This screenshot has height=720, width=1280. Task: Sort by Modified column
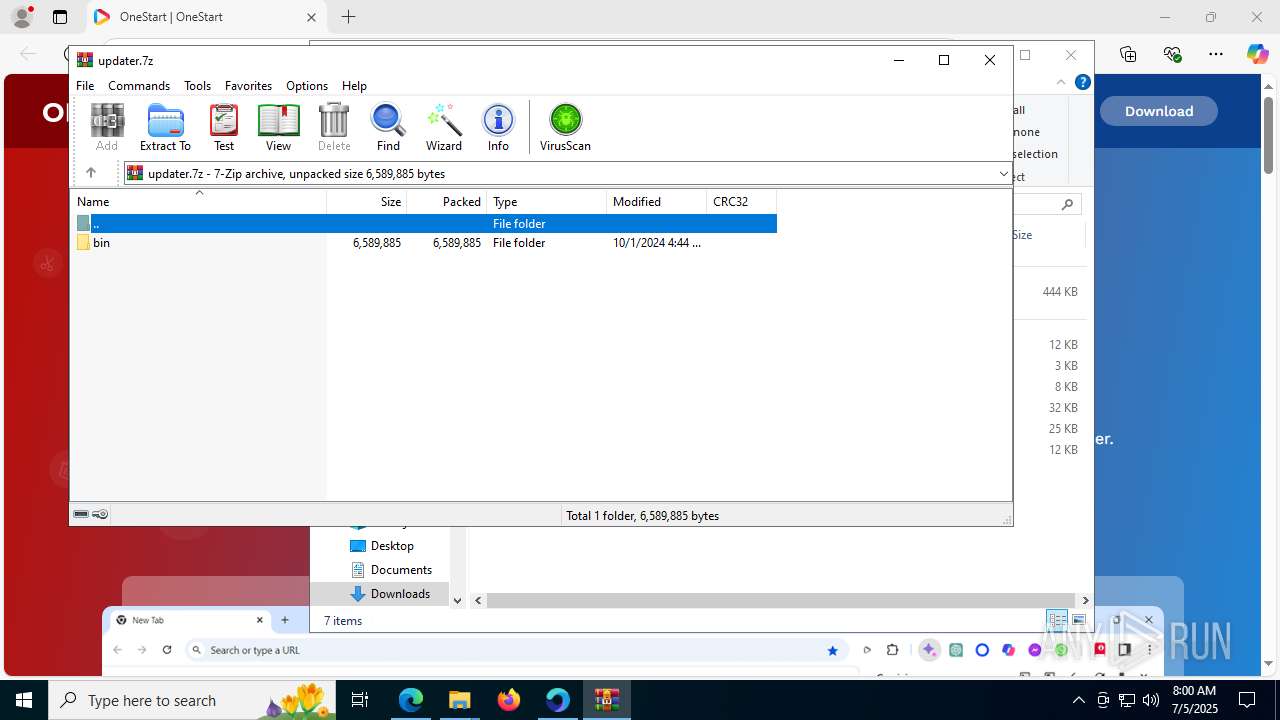tap(656, 201)
